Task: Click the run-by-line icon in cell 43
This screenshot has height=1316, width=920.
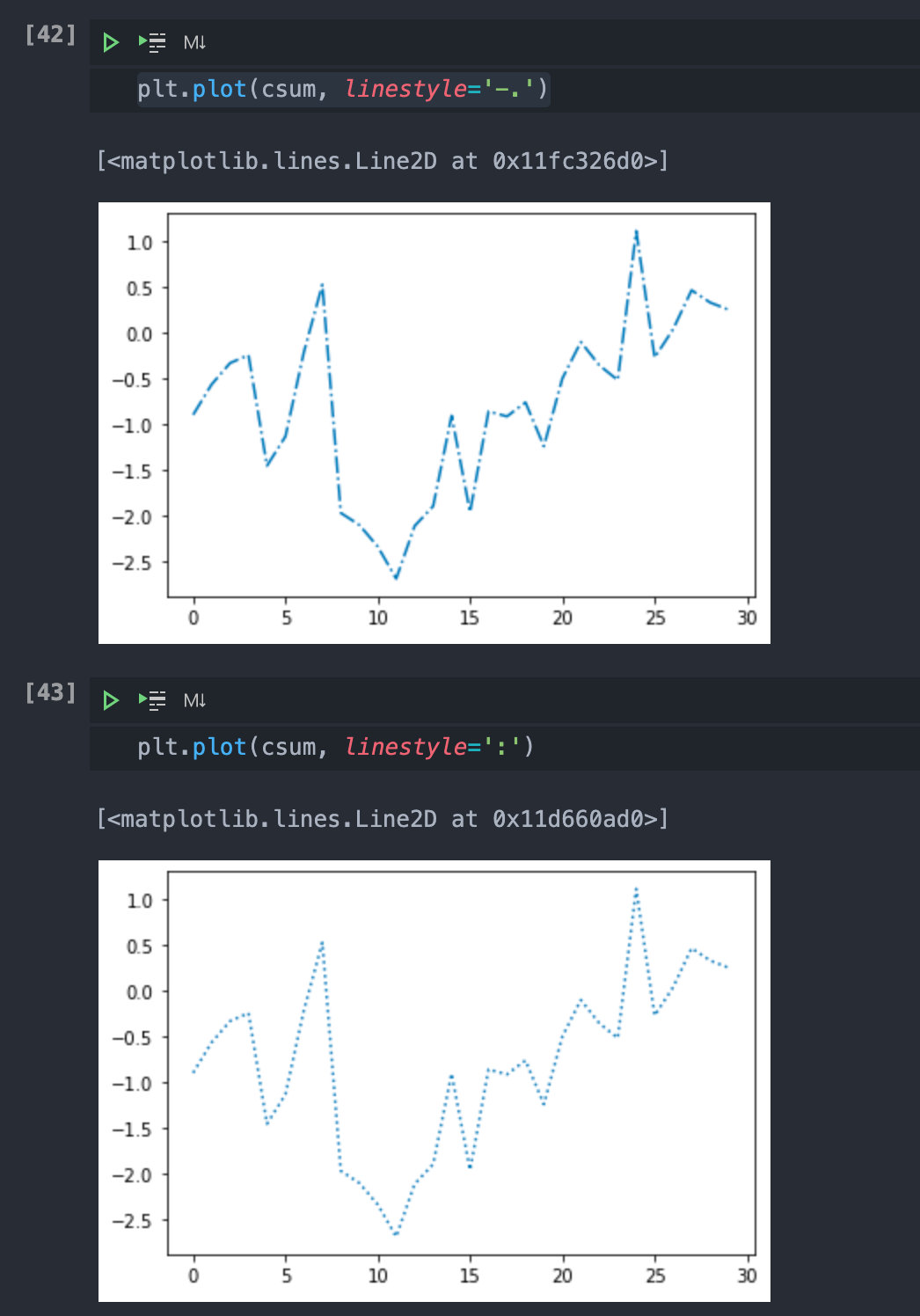Action: [x=152, y=700]
